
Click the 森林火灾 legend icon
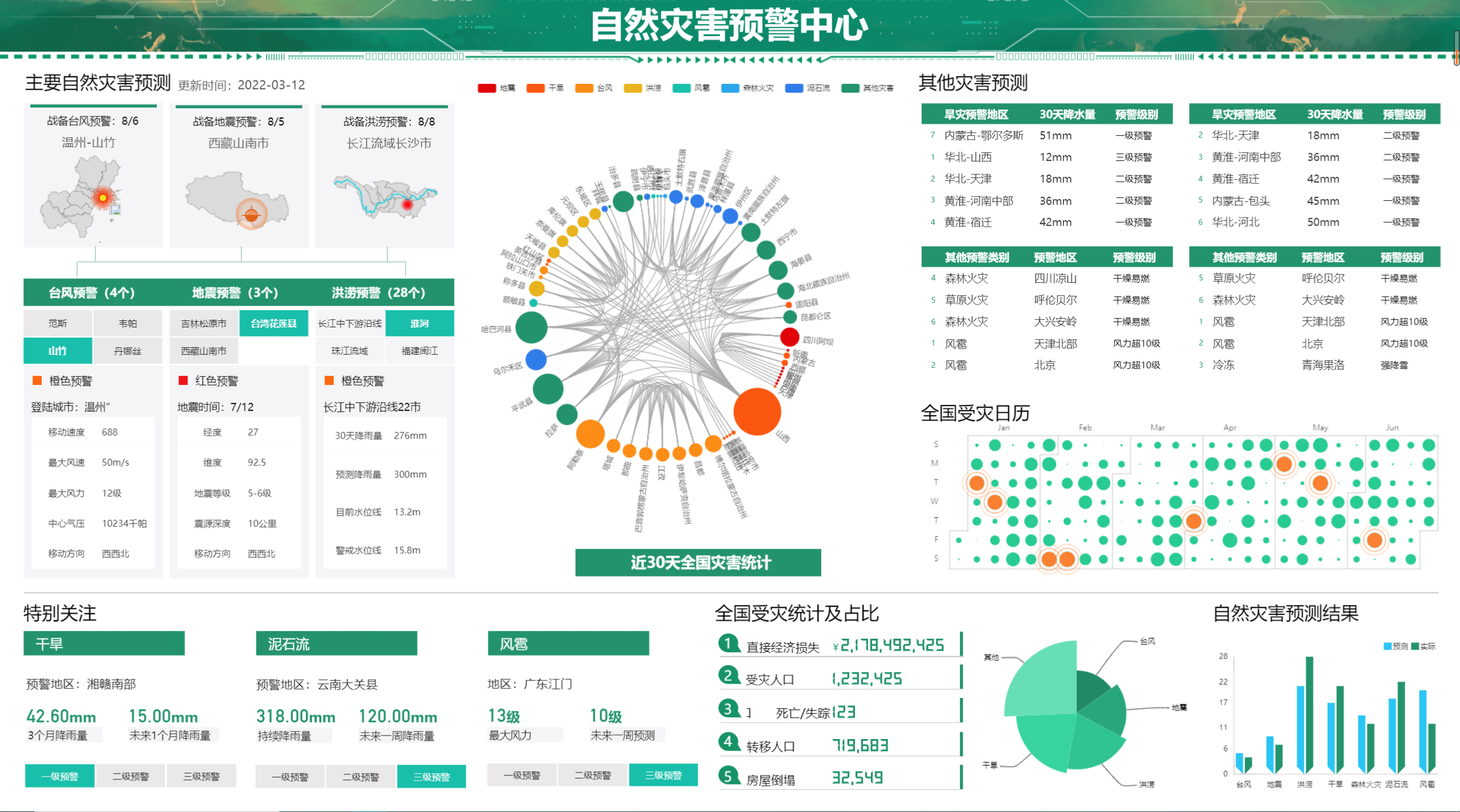731,88
